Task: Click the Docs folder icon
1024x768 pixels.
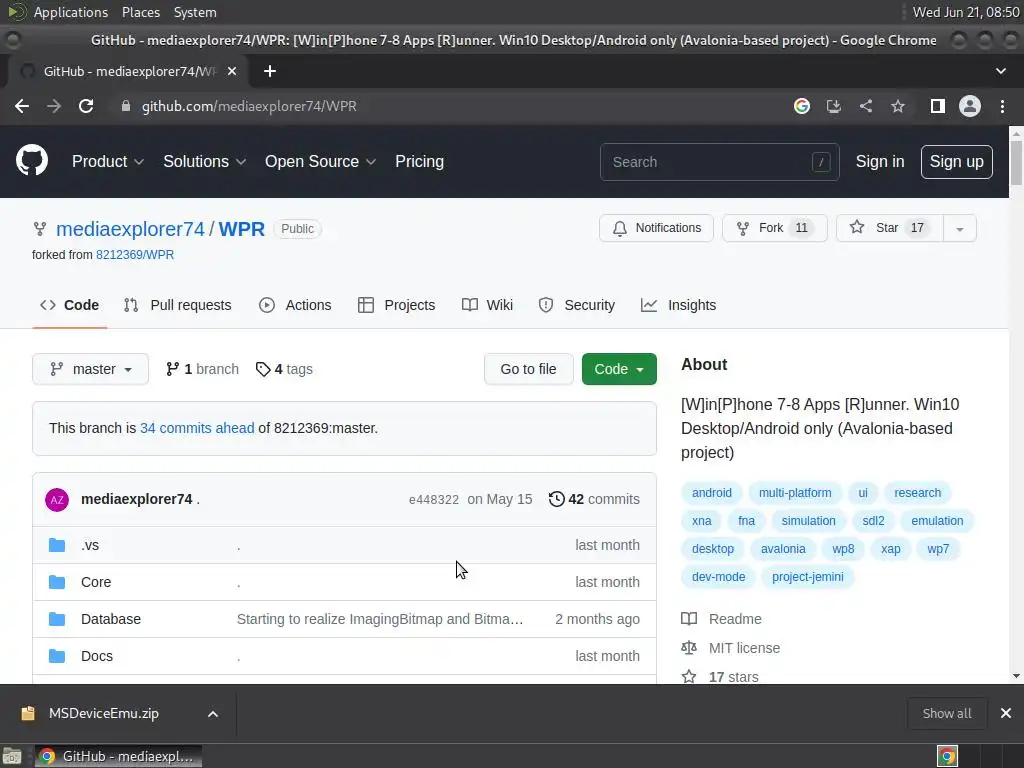Action: coord(57,656)
